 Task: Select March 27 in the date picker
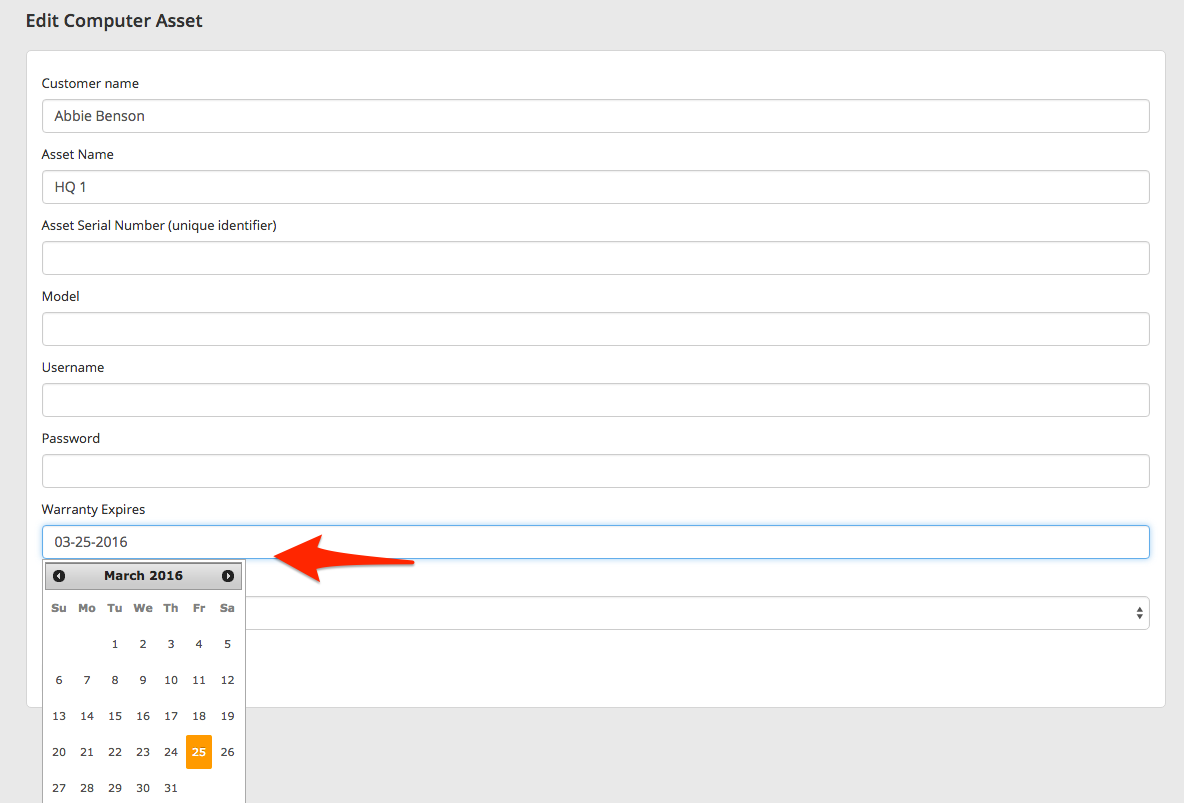pos(59,788)
